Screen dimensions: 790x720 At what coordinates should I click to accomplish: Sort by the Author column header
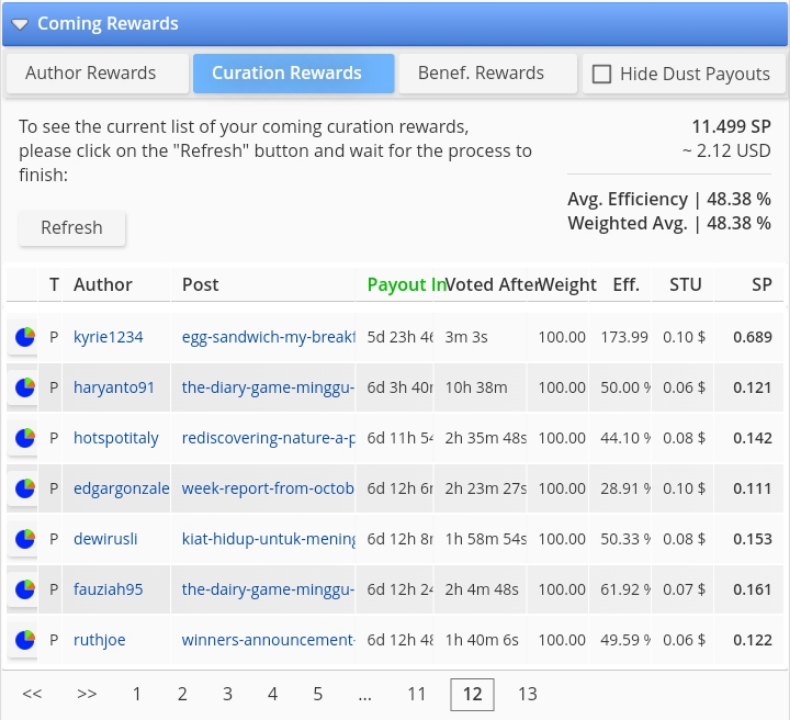[x=103, y=285]
